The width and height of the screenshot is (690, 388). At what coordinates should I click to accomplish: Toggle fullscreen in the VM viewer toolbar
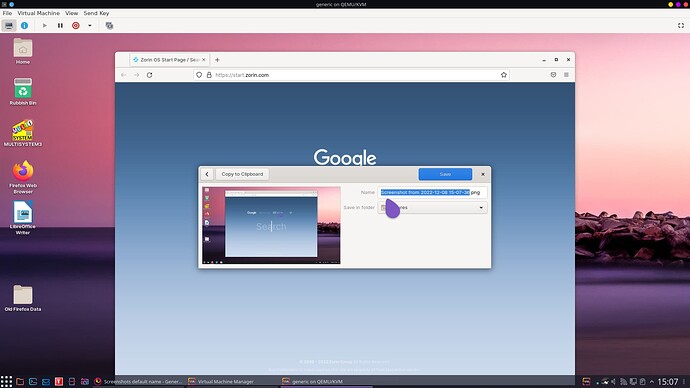pos(681,26)
